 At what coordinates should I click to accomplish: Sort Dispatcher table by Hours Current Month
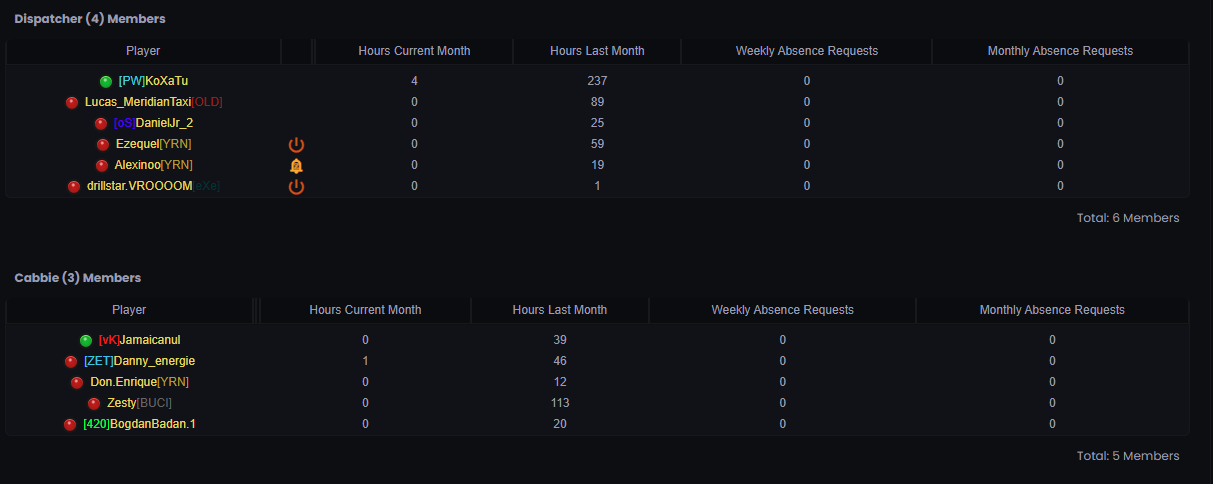point(414,51)
